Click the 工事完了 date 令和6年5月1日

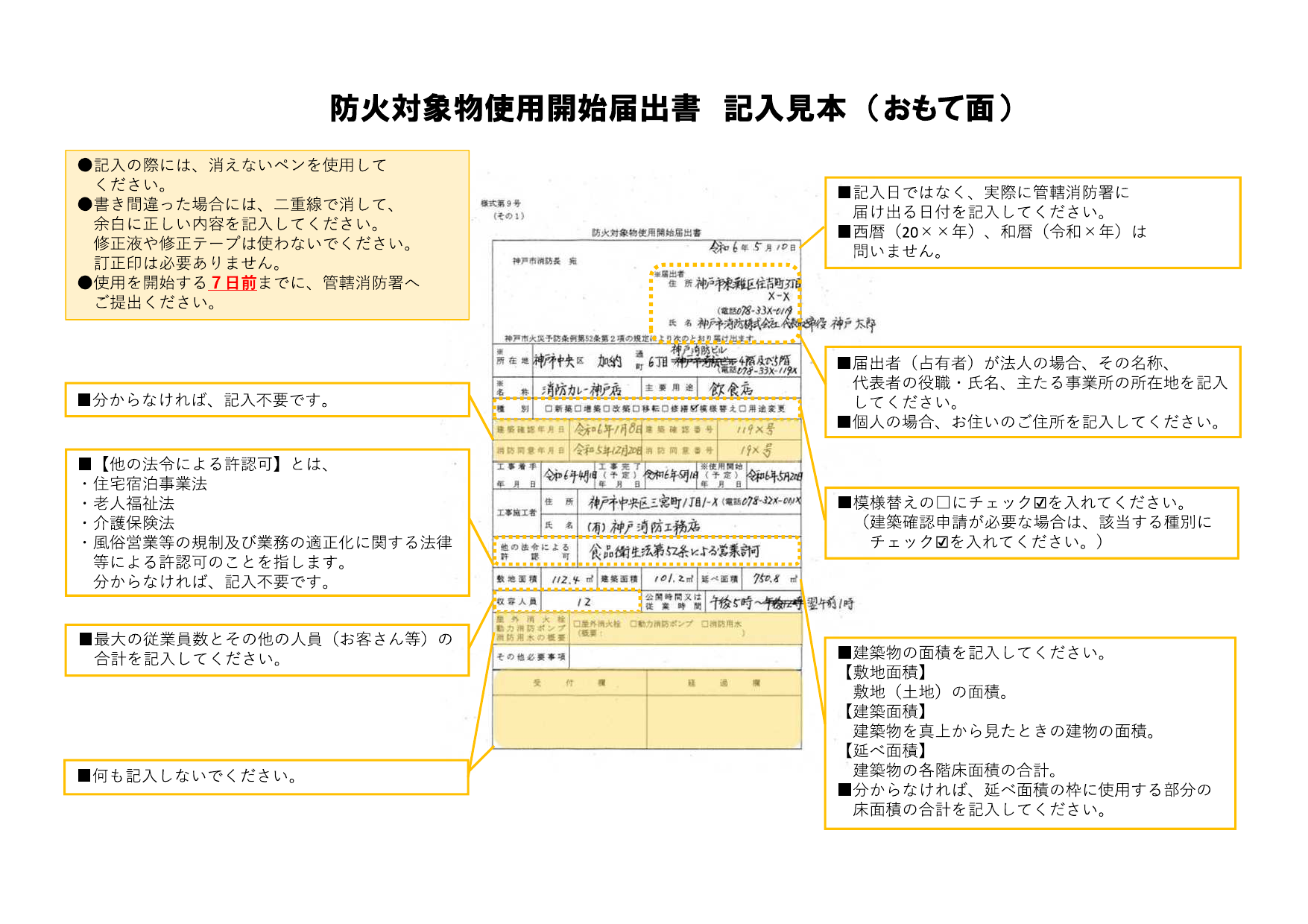tap(671, 475)
